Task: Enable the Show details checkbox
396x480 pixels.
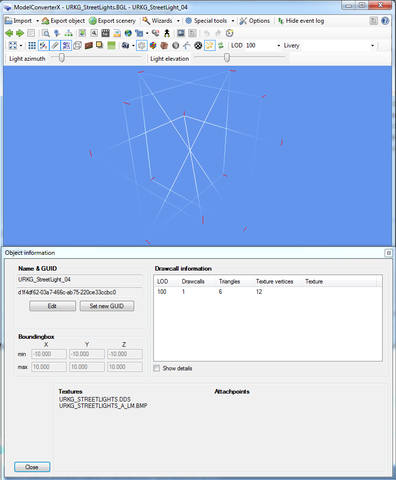Action: (156, 368)
